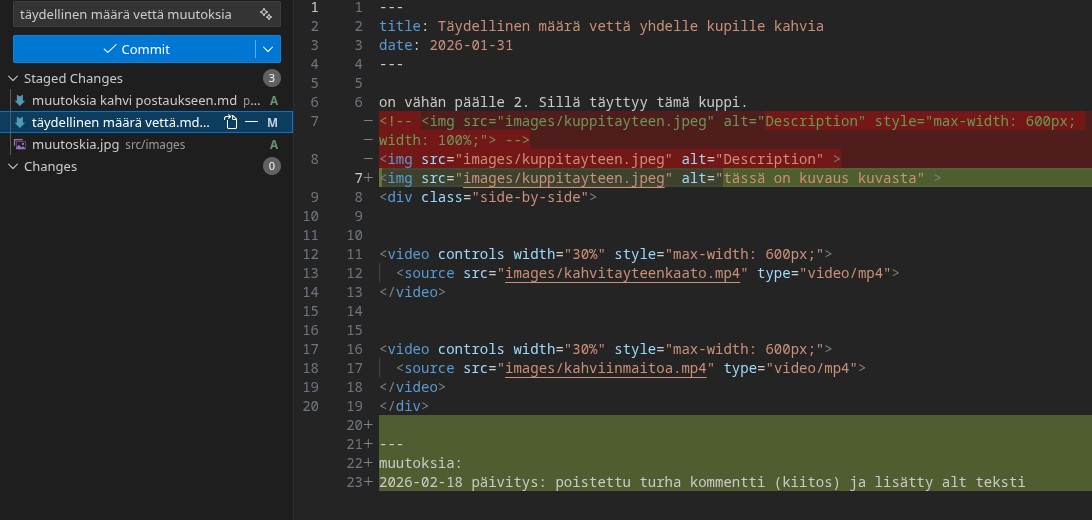Click added line number 23+ in gutter
1092x520 pixels.
coord(359,482)
